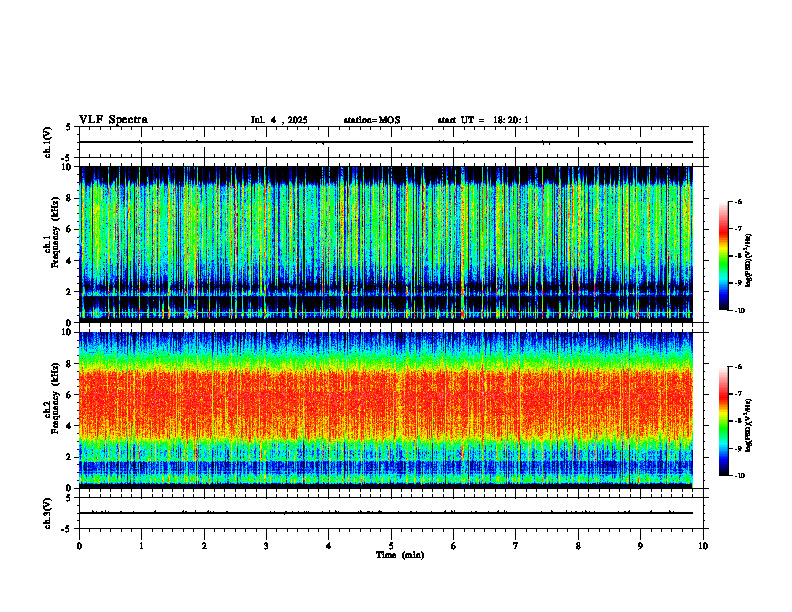This screenshot has height=612, width=792.
Task: Click the "-10" tick on ch.2 colorbar
Action: click(x=740, y=476)
